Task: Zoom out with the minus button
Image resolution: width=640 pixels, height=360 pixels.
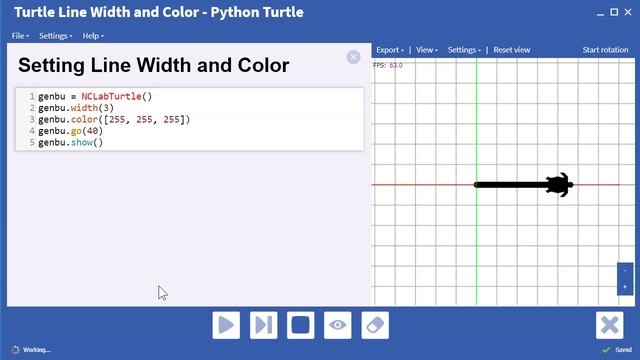Action: (x=625, y=271)
